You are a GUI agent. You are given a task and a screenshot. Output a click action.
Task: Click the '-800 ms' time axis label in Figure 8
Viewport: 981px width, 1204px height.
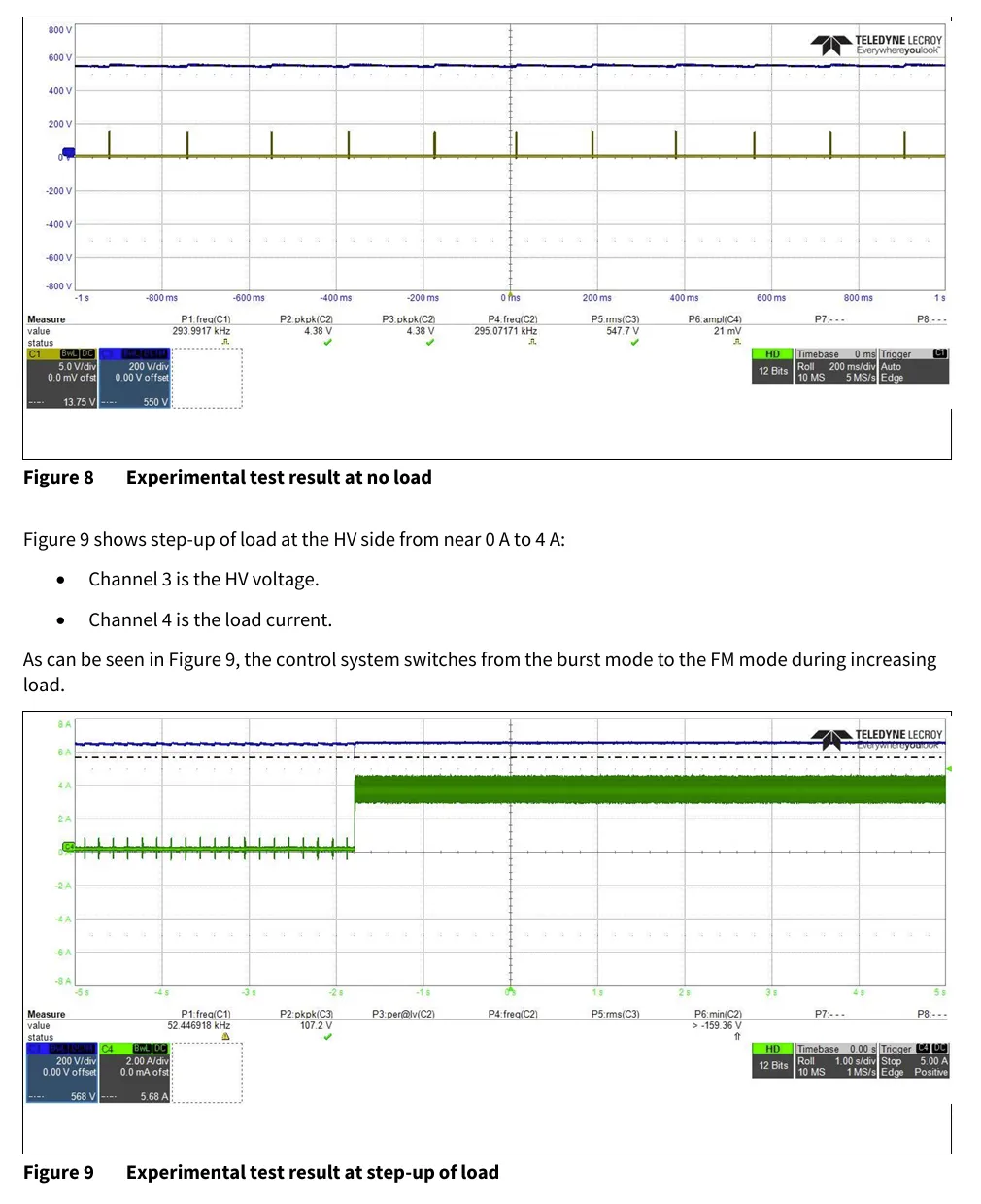161,298
